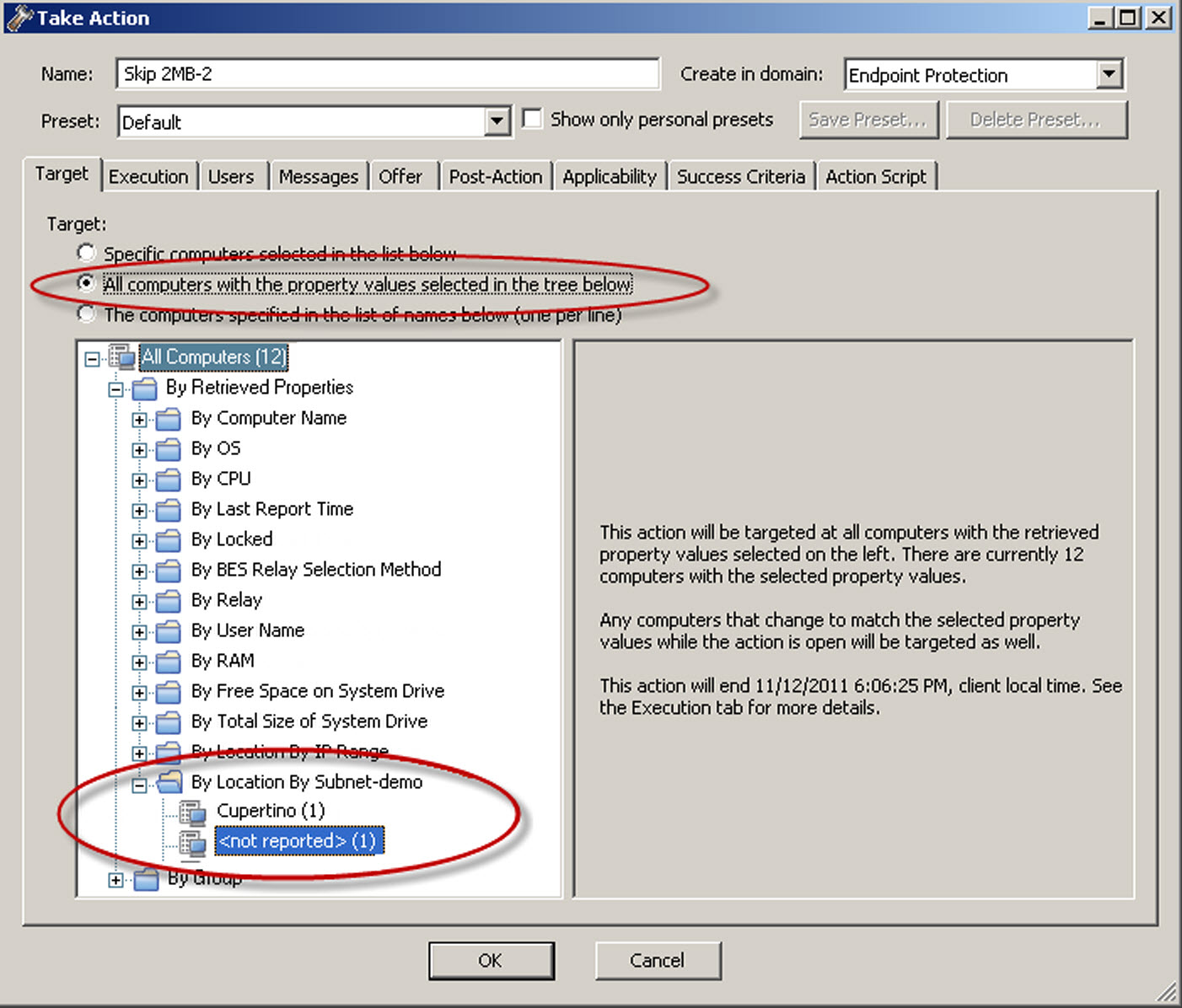Click the <not reported> computer icon

192,840
